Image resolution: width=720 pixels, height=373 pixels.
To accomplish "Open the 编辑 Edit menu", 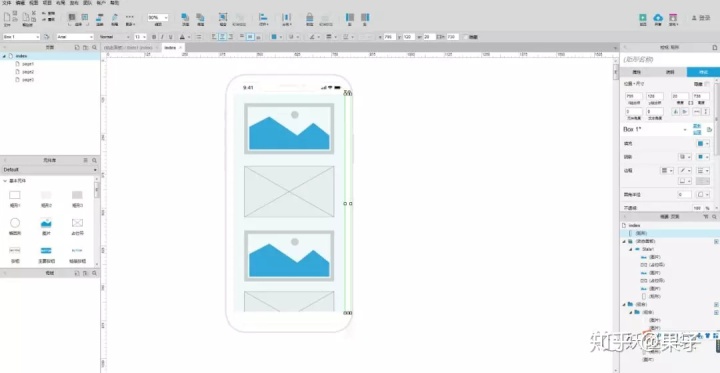I will pyautogui.click(x=20, y=3).
